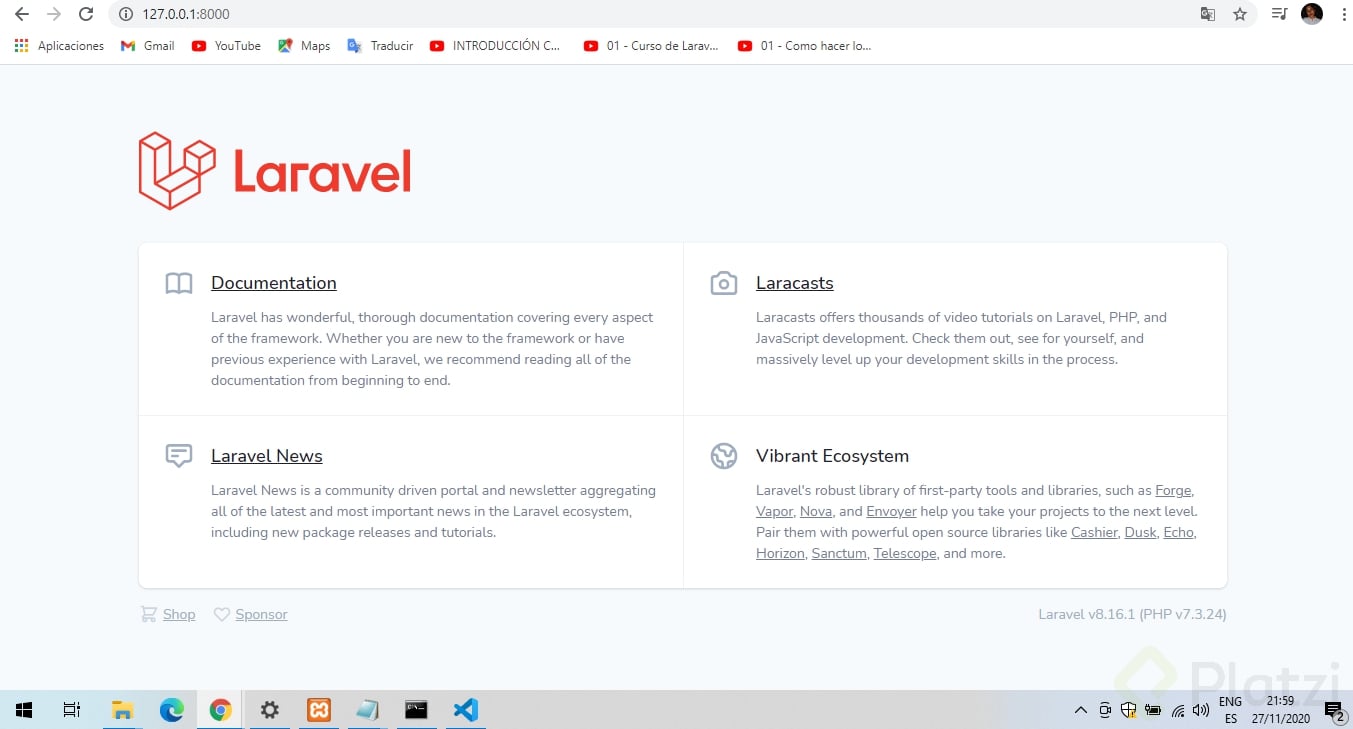Open Chrome's three-dot menu
This screenshot has height=729, width=1353.
point(1343,15)
